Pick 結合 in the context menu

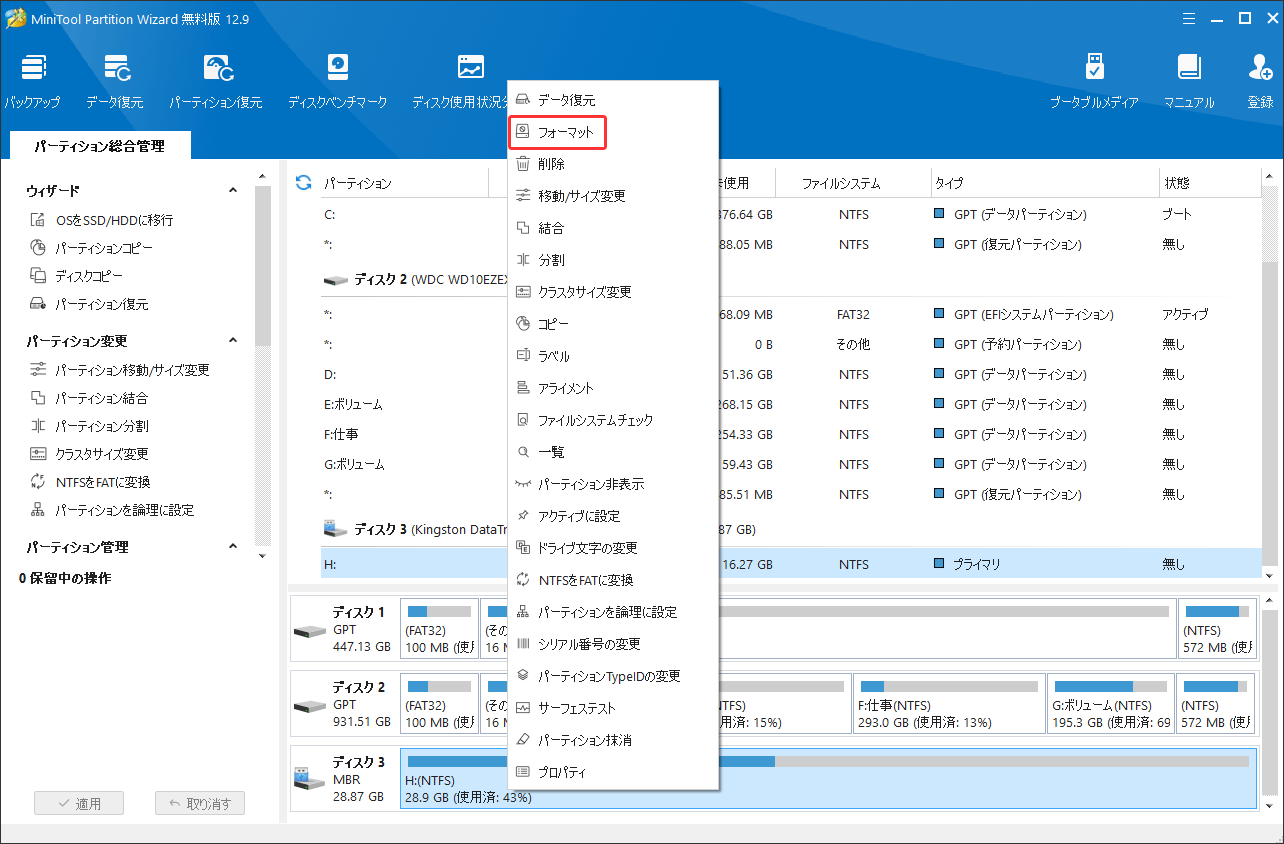(612, 228)
